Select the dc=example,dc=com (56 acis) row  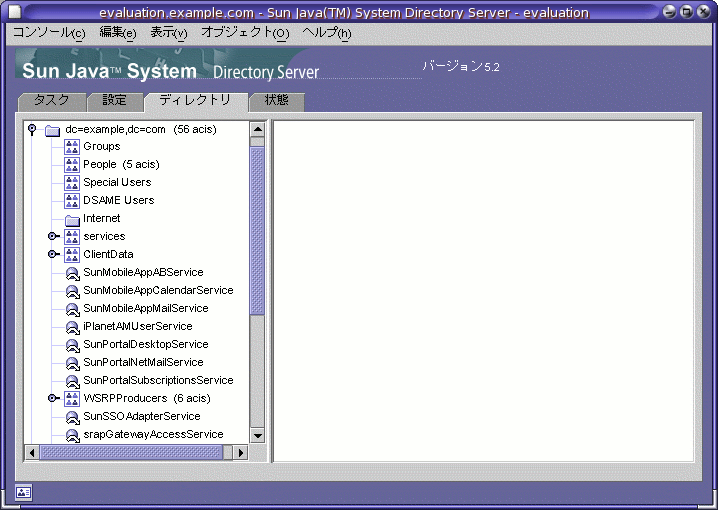pyautogui.click(x=141, y=130)
